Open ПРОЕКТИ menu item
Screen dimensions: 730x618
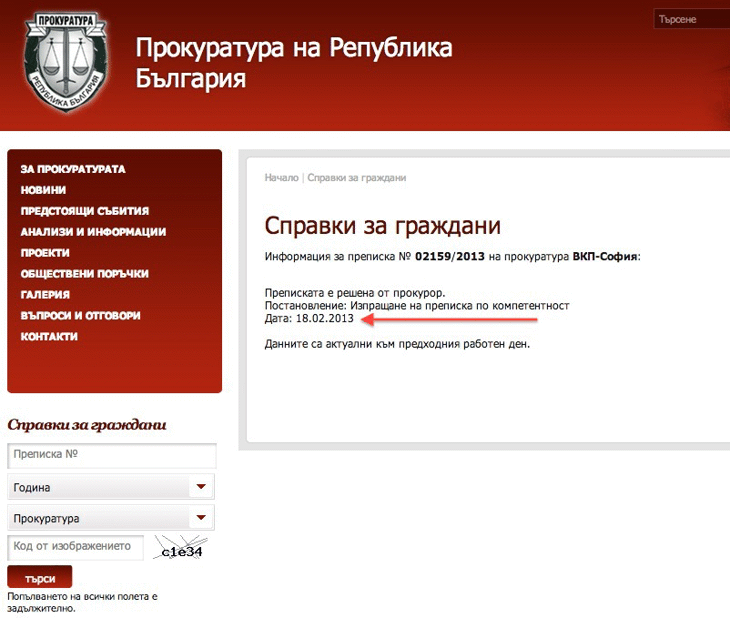click(45, 253)
